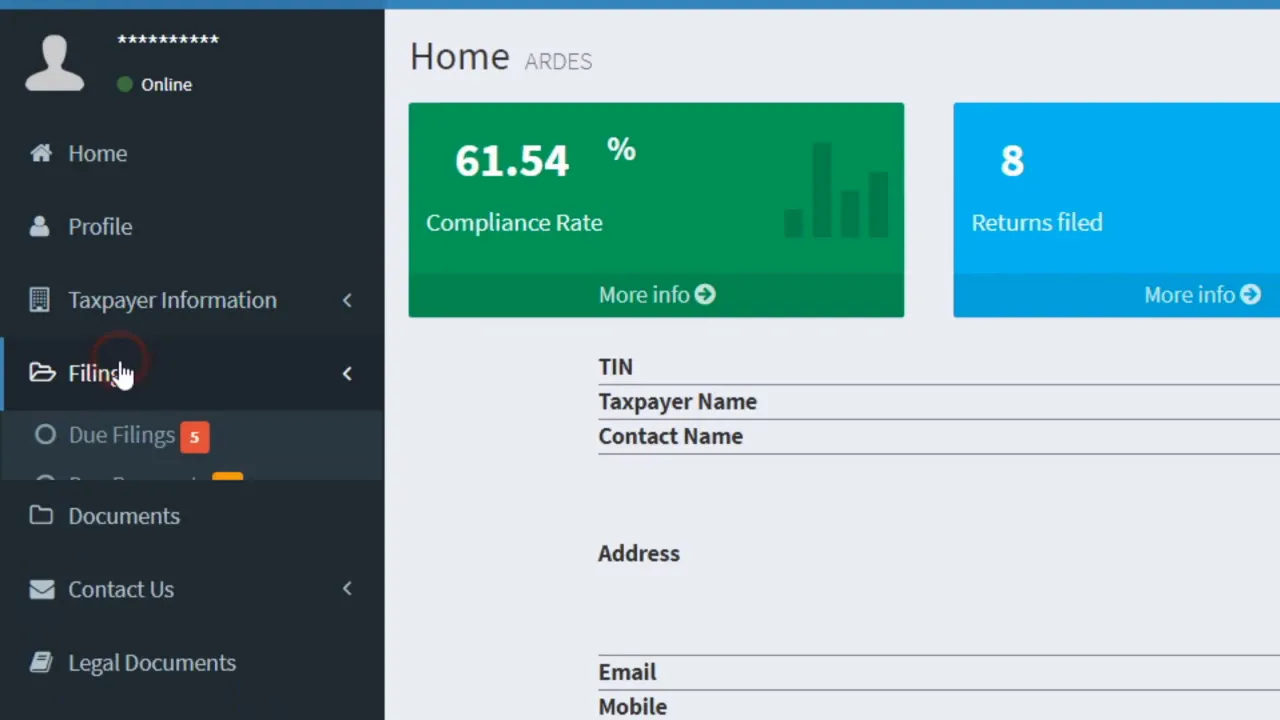
Task: Click the Contact Name field label
Action: 670,436
